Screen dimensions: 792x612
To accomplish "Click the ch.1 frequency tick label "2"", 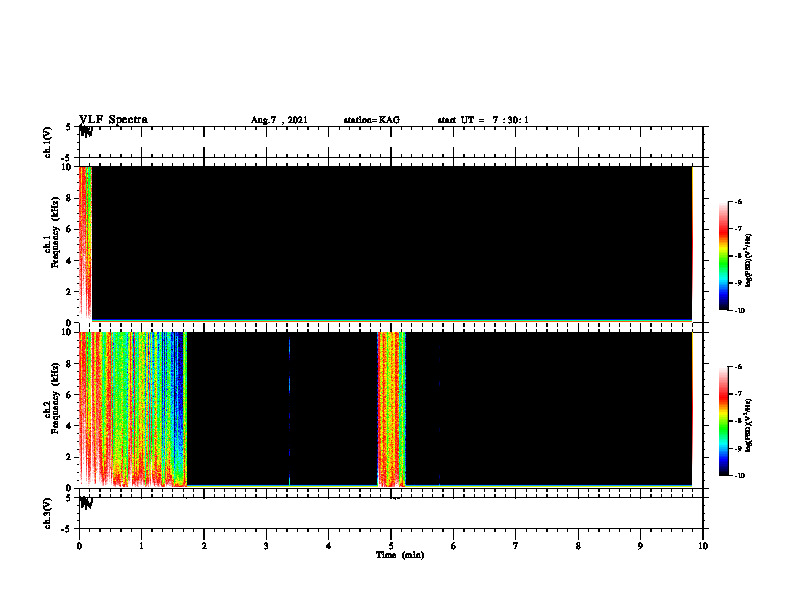I will pyautogui.click(x=70, y=292).
